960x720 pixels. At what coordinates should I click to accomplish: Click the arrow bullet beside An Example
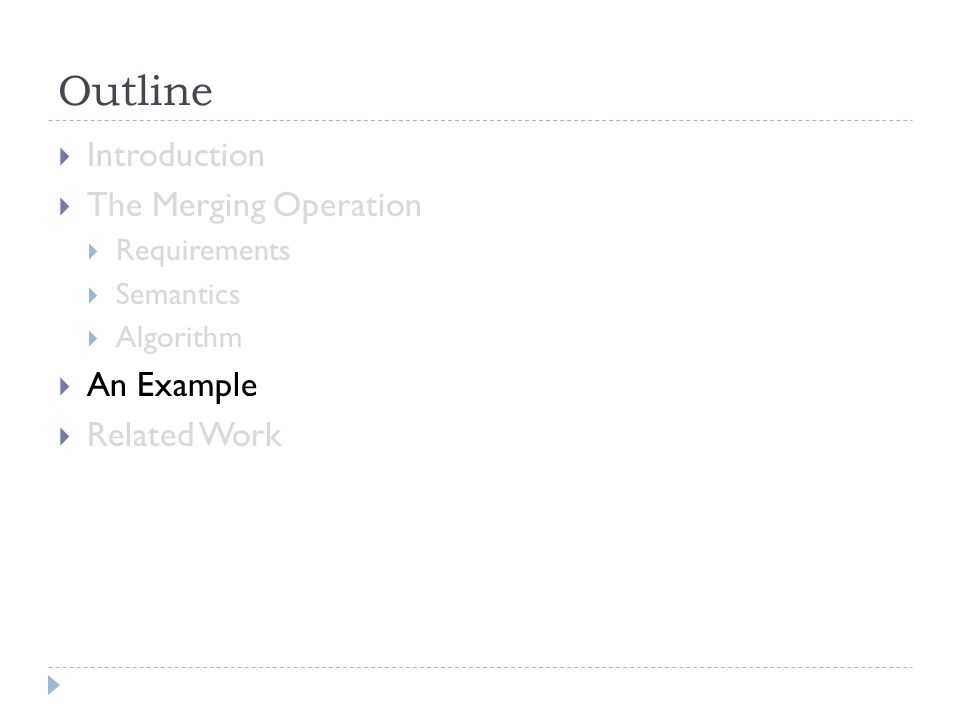tap(65, 386)
